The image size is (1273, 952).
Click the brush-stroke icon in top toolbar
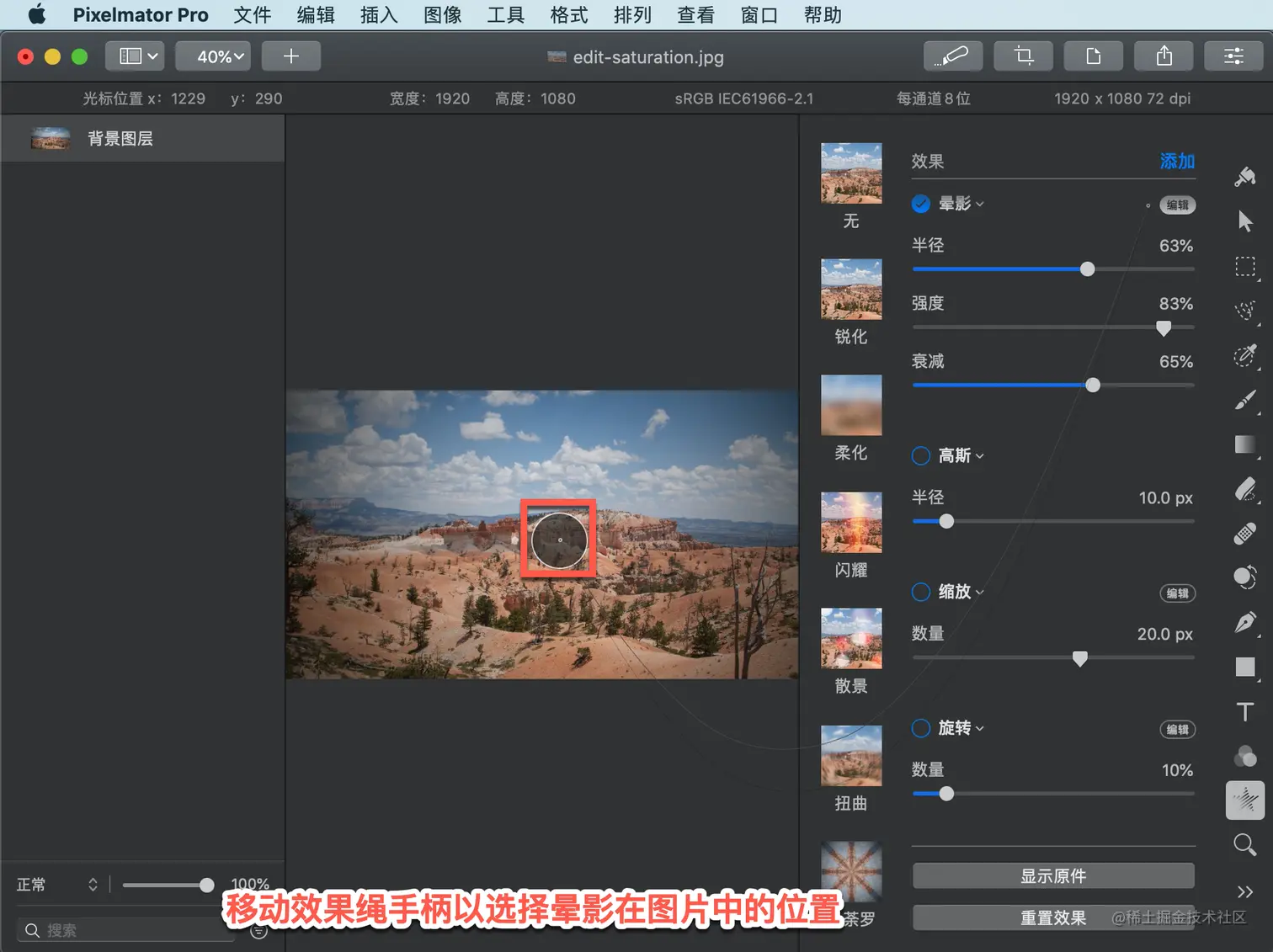click(x=953, y=56)
